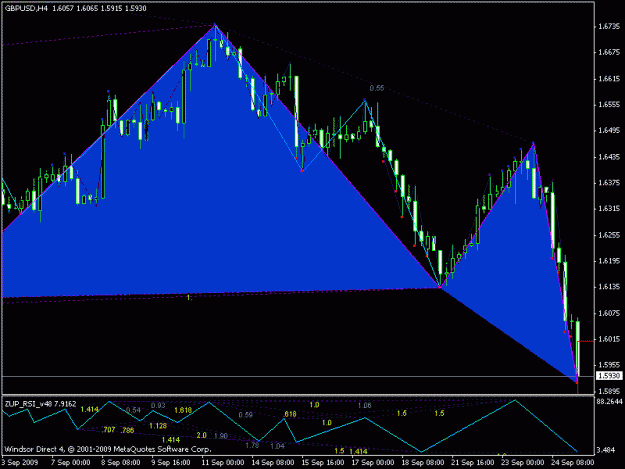Viewport: 625px width, 469px height.
Task: Click the 23 Sep 00:00 time label
Action: pyautogui.click(x=523, y=463)
